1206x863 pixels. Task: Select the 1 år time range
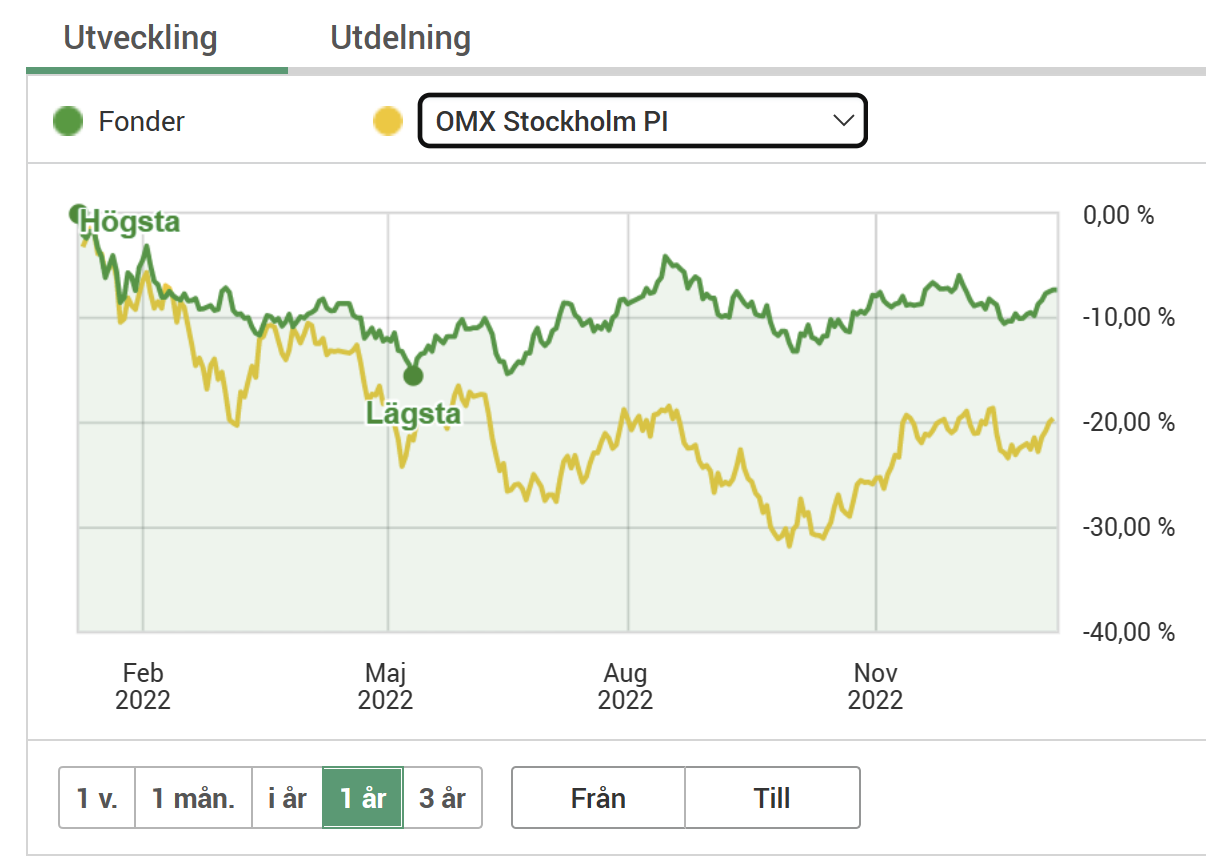click(362, 798)
